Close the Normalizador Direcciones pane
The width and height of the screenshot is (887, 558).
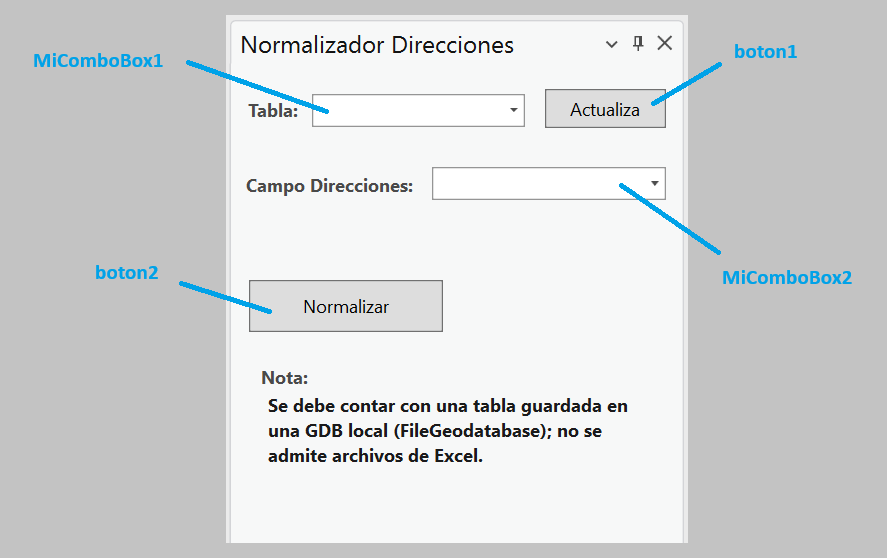pyautogui.click(x=665, y=43)
